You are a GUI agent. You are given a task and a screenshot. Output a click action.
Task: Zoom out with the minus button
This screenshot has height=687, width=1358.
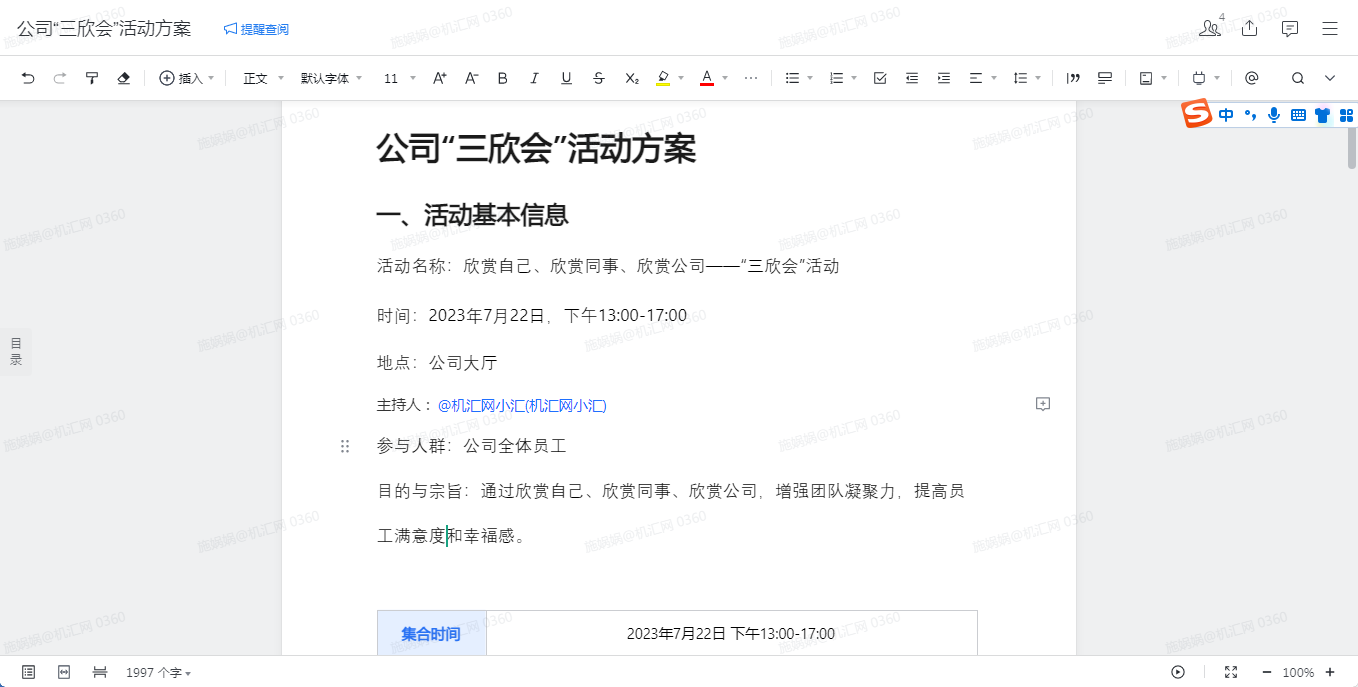click(1267, 672)
